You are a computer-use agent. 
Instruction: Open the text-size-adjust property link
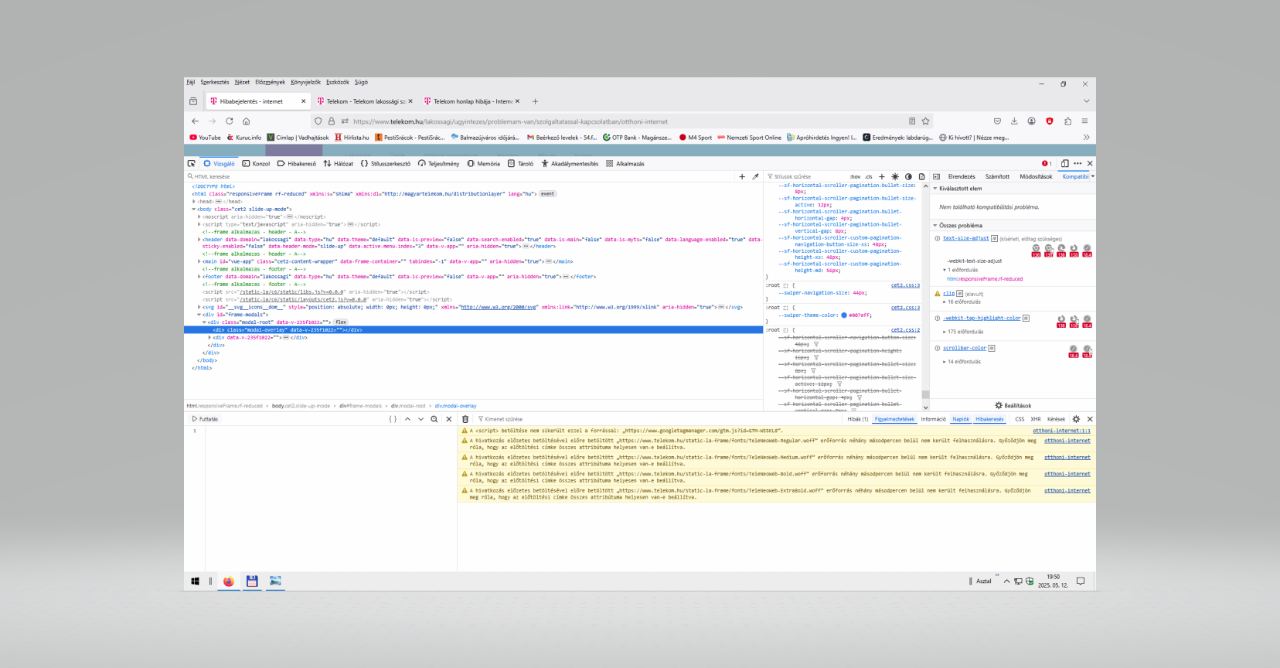(966, 238)
